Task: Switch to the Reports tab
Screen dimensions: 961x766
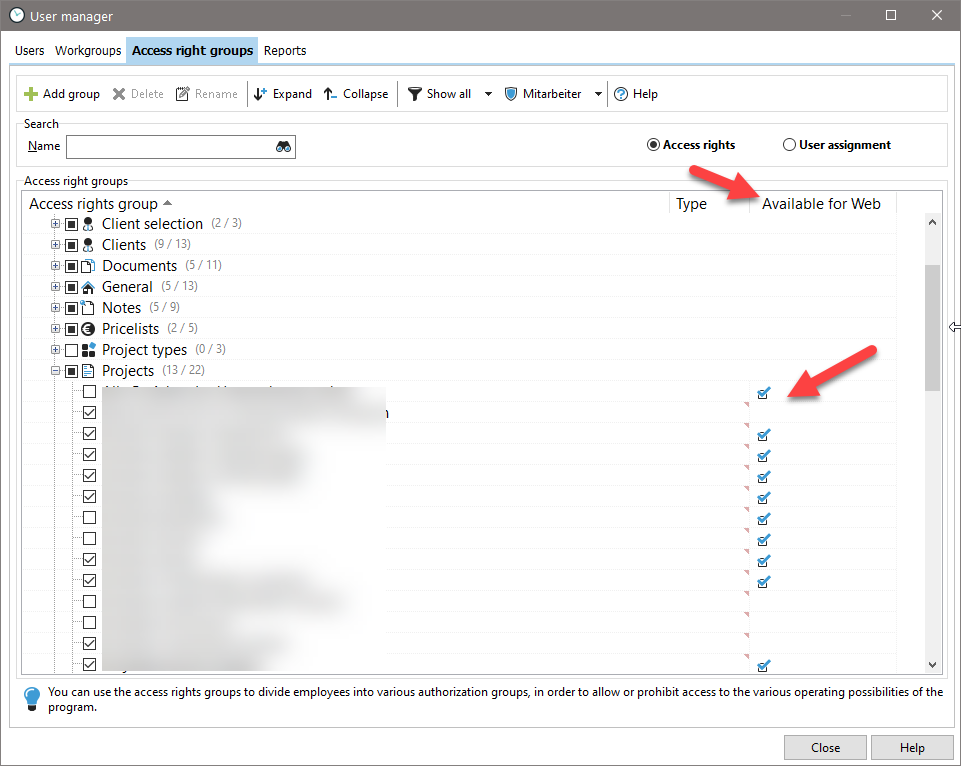Action: (285, 51)
